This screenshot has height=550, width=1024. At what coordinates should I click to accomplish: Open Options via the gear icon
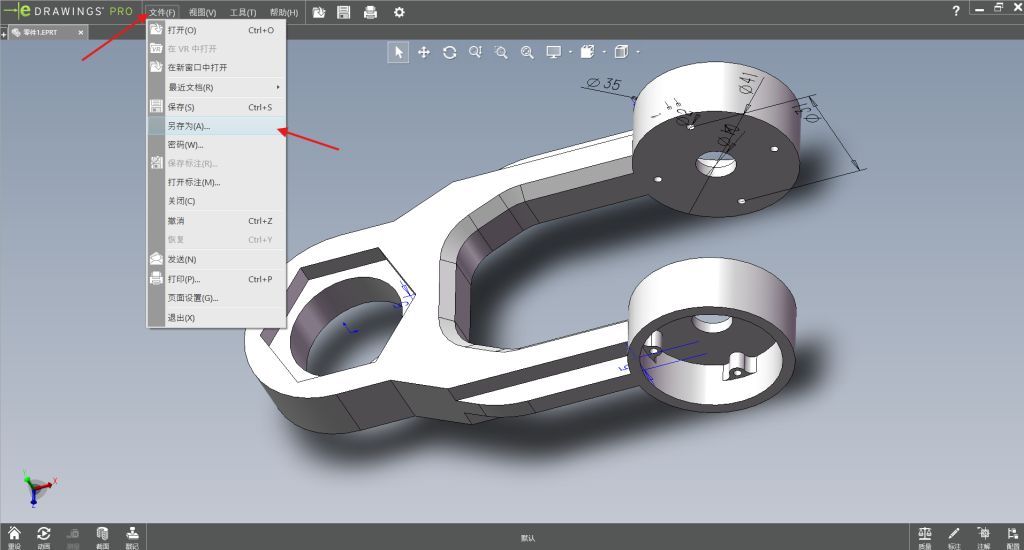click(399, 12)
